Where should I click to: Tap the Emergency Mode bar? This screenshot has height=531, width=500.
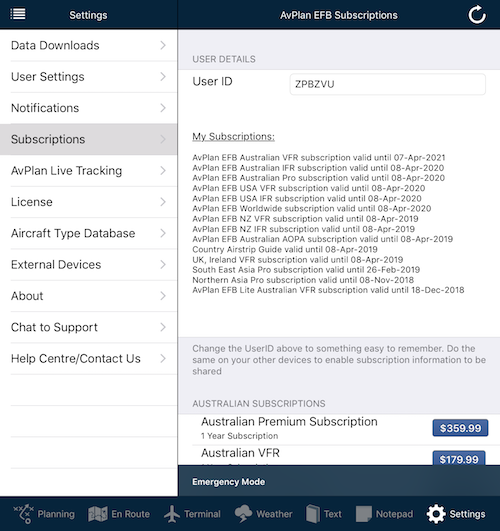(339, 481)
